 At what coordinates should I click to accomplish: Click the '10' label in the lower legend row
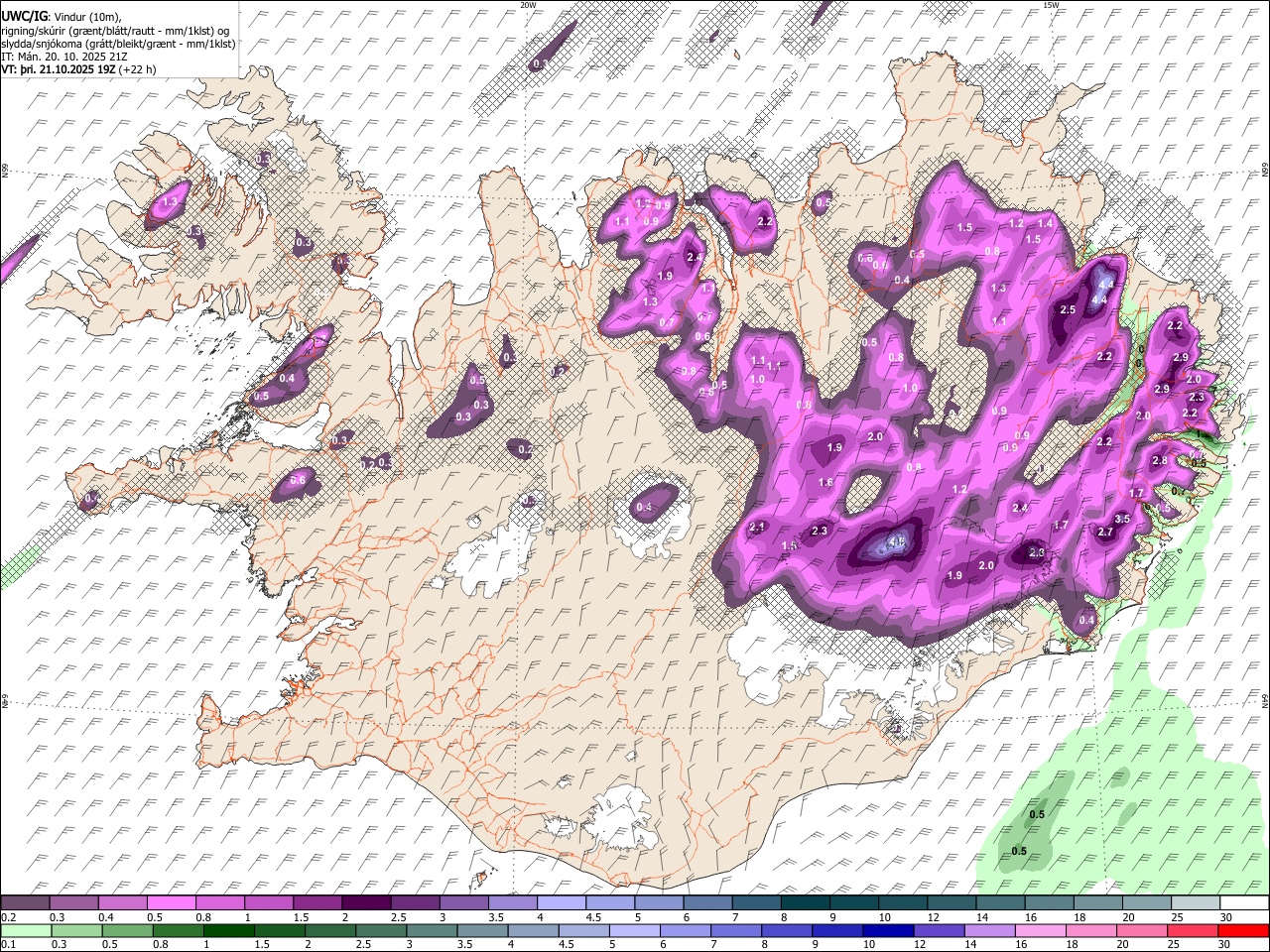(x=868, y=945)
